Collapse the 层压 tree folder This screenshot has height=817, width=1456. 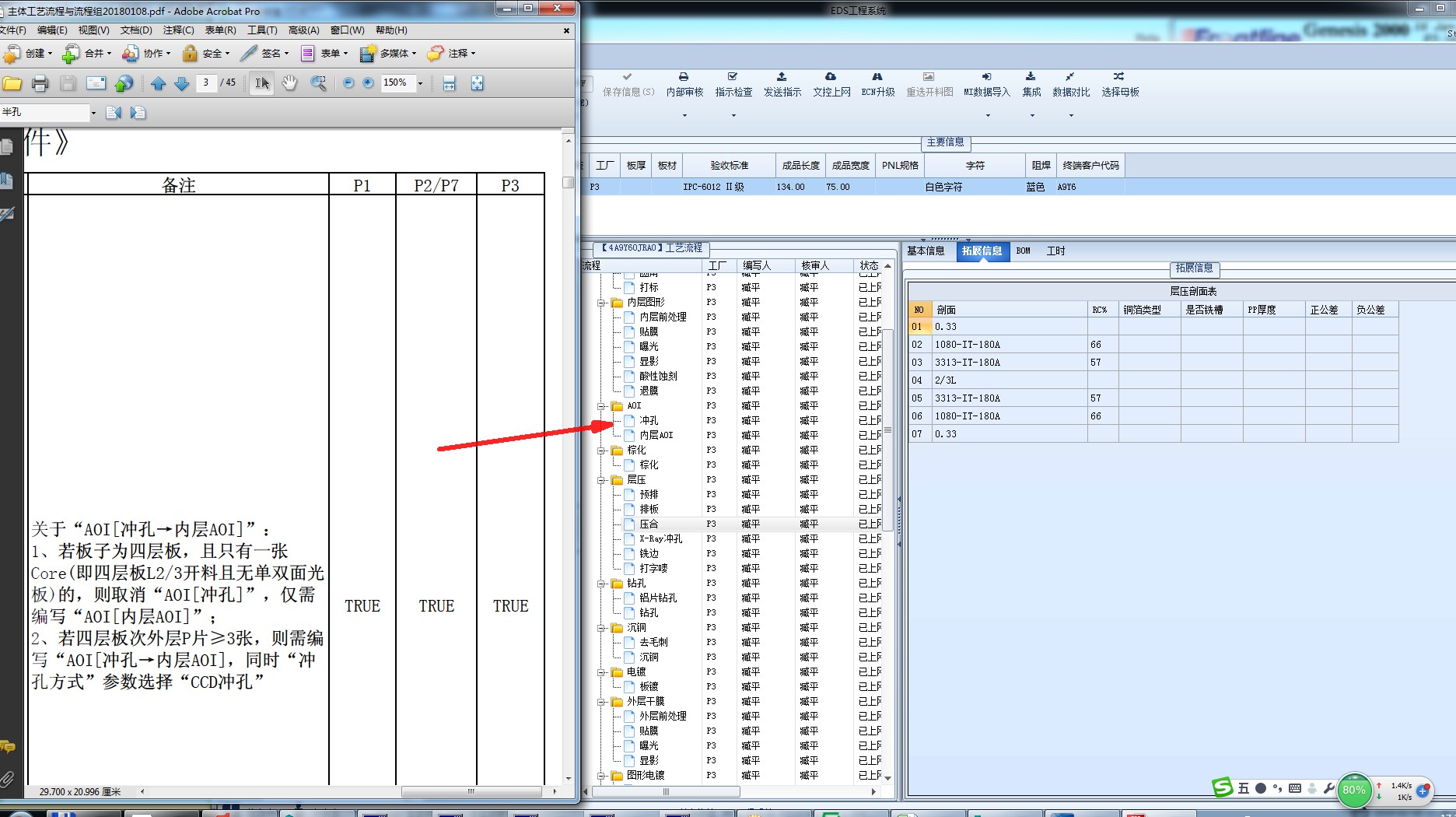tap(601, 480)
